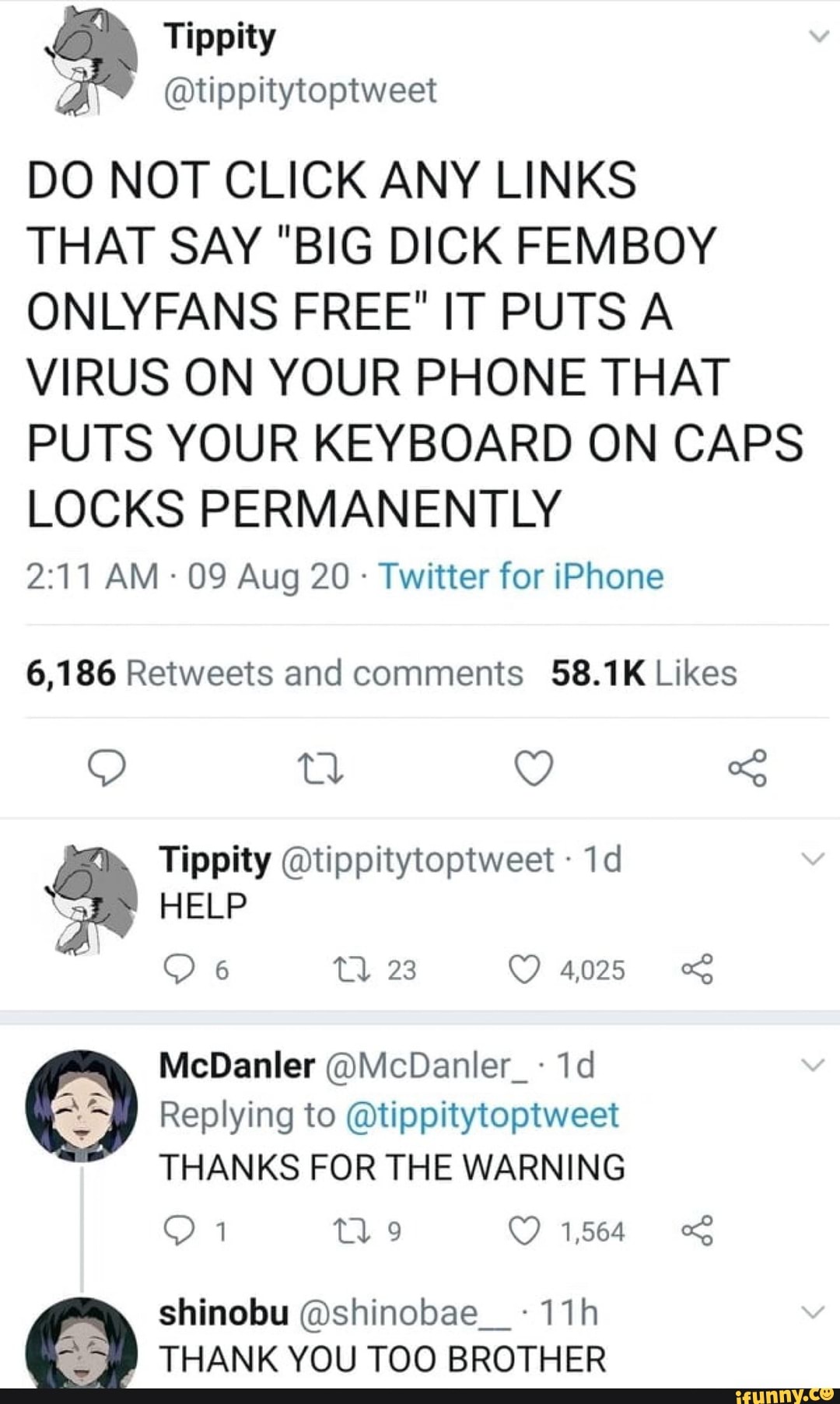
Task: Retweet the main caps lock tweet
Action: point(320,769)
